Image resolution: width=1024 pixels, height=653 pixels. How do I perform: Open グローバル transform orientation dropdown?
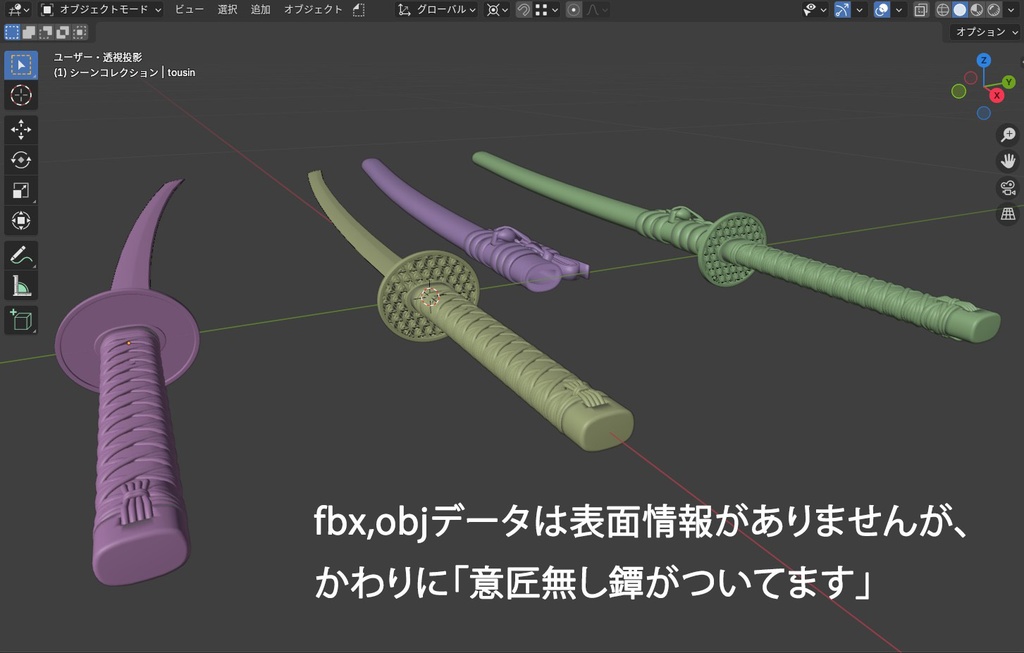pos(436,10)
